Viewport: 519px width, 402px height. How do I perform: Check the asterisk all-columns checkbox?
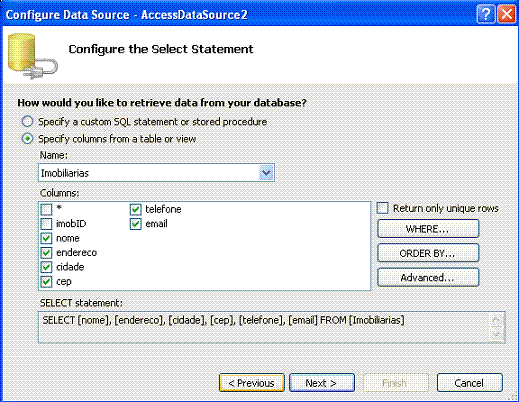pos(46,209)
